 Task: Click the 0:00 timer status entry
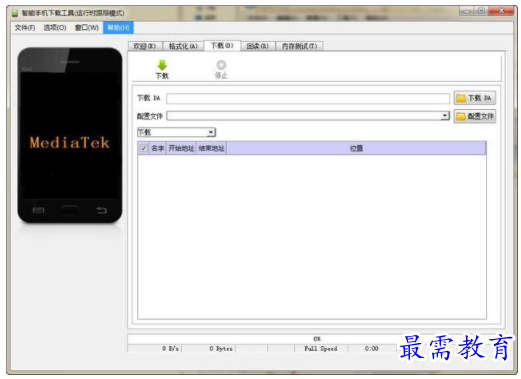point(371,349)
